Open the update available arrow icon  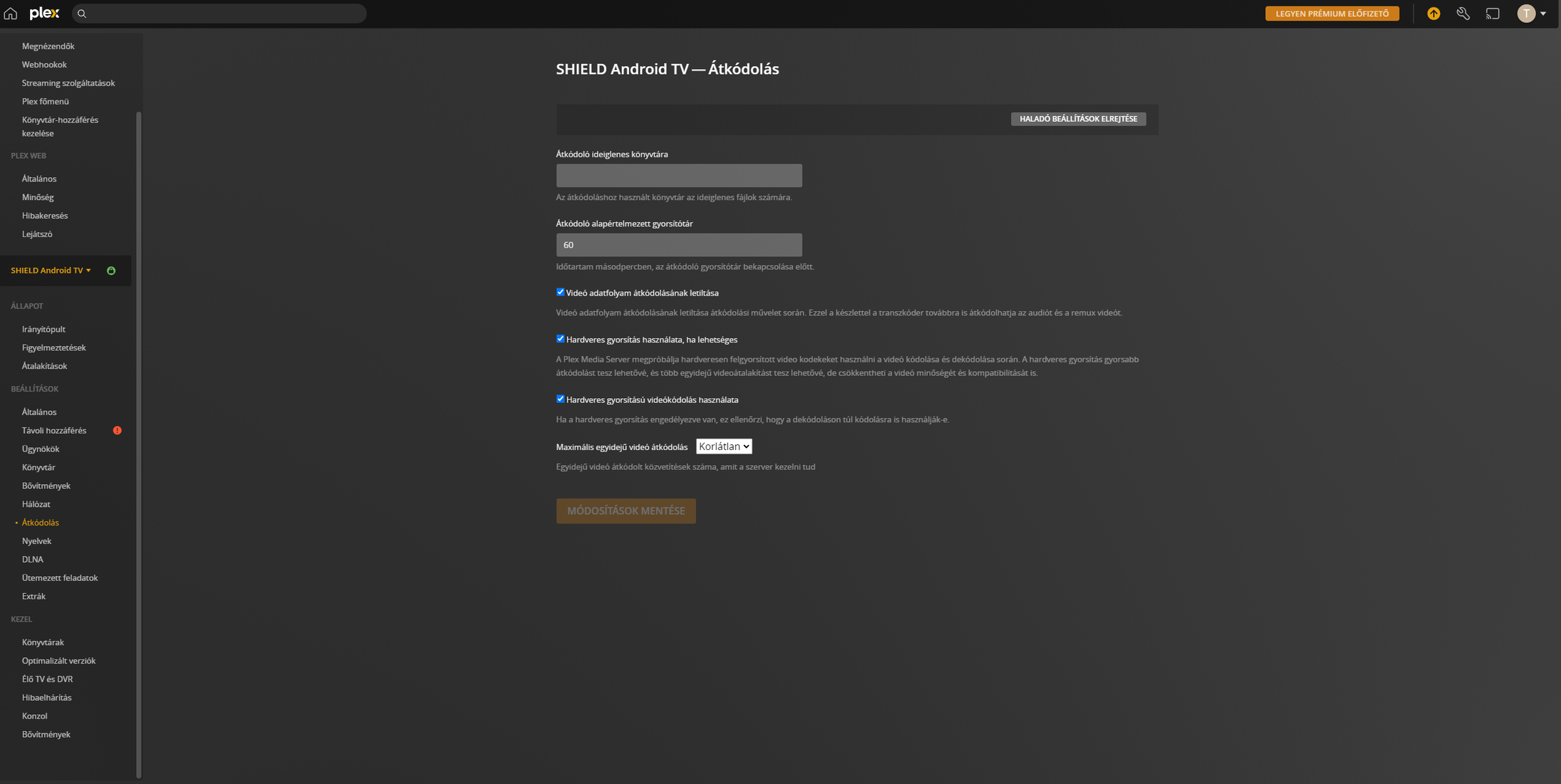(1433, 14)
